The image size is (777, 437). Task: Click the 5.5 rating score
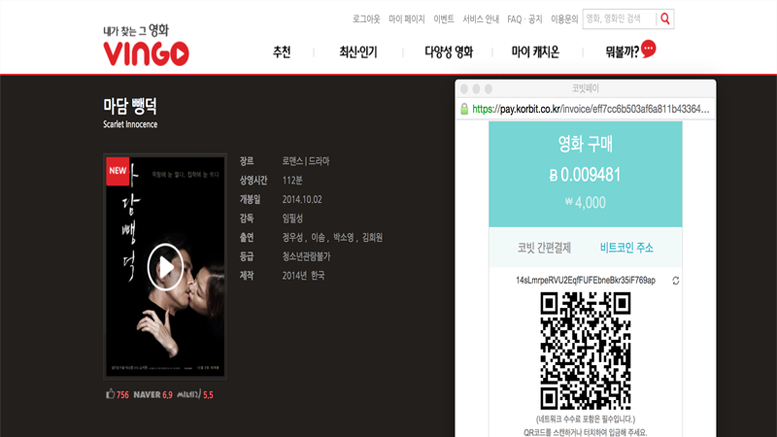tap(208, 395)
